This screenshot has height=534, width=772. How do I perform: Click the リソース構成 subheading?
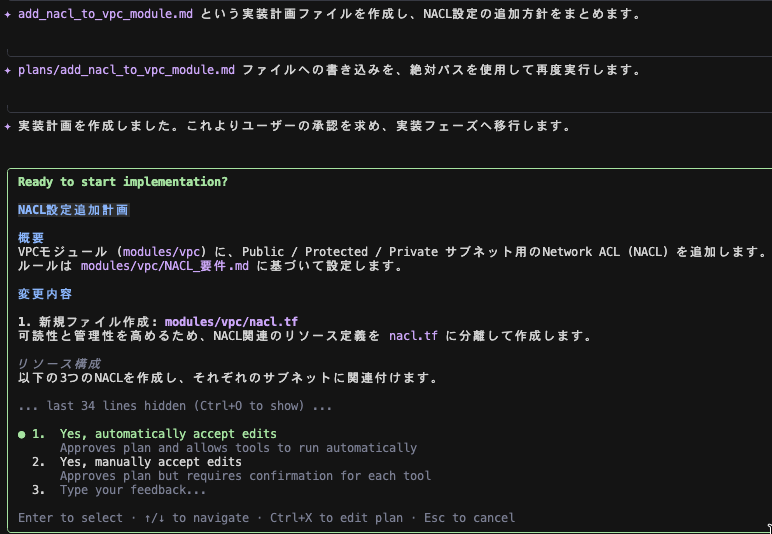point(59,364)
